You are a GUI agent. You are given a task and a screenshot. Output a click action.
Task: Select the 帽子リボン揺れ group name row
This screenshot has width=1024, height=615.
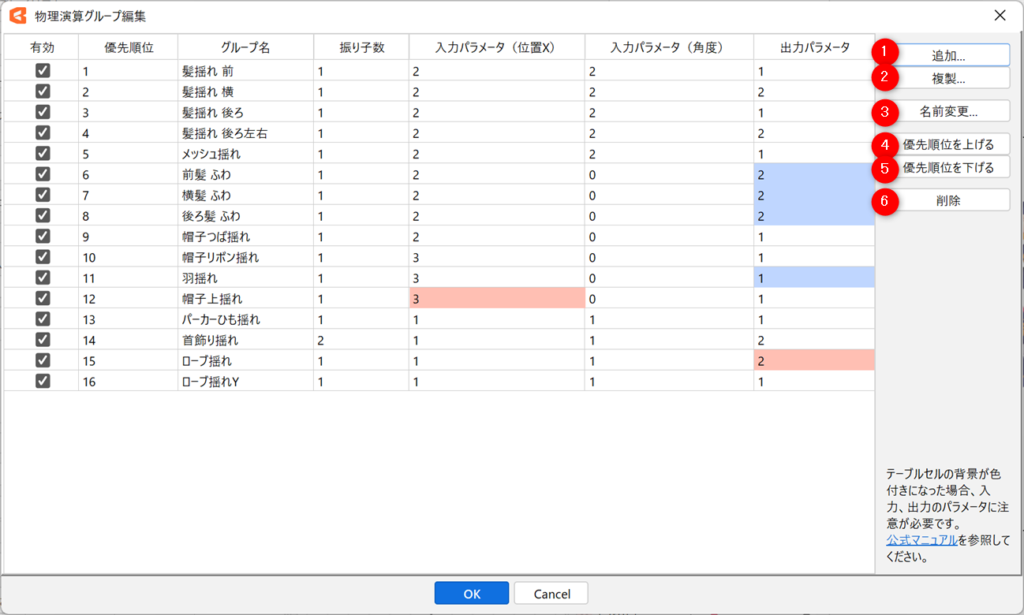[x=245, y=257]
